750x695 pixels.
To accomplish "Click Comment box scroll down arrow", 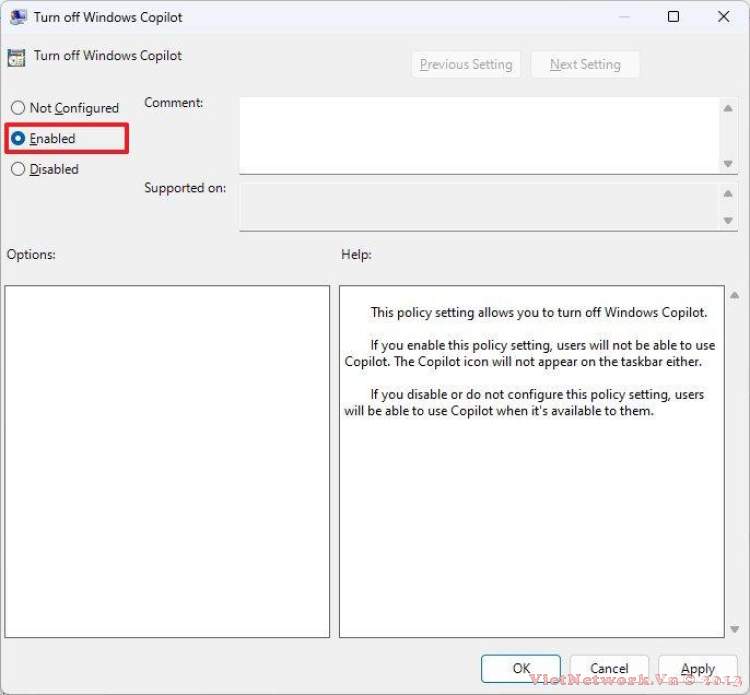I will click(x=728, y=164).
